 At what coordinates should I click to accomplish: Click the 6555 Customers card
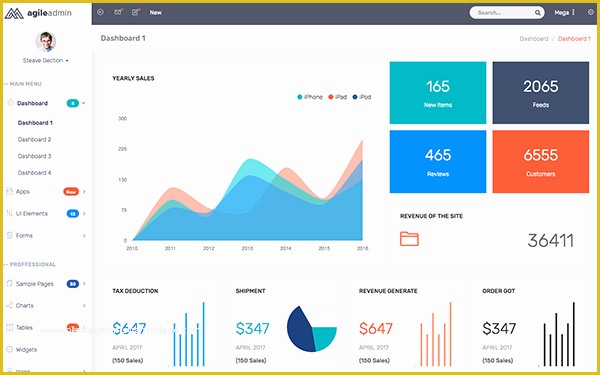click(541, 161)
